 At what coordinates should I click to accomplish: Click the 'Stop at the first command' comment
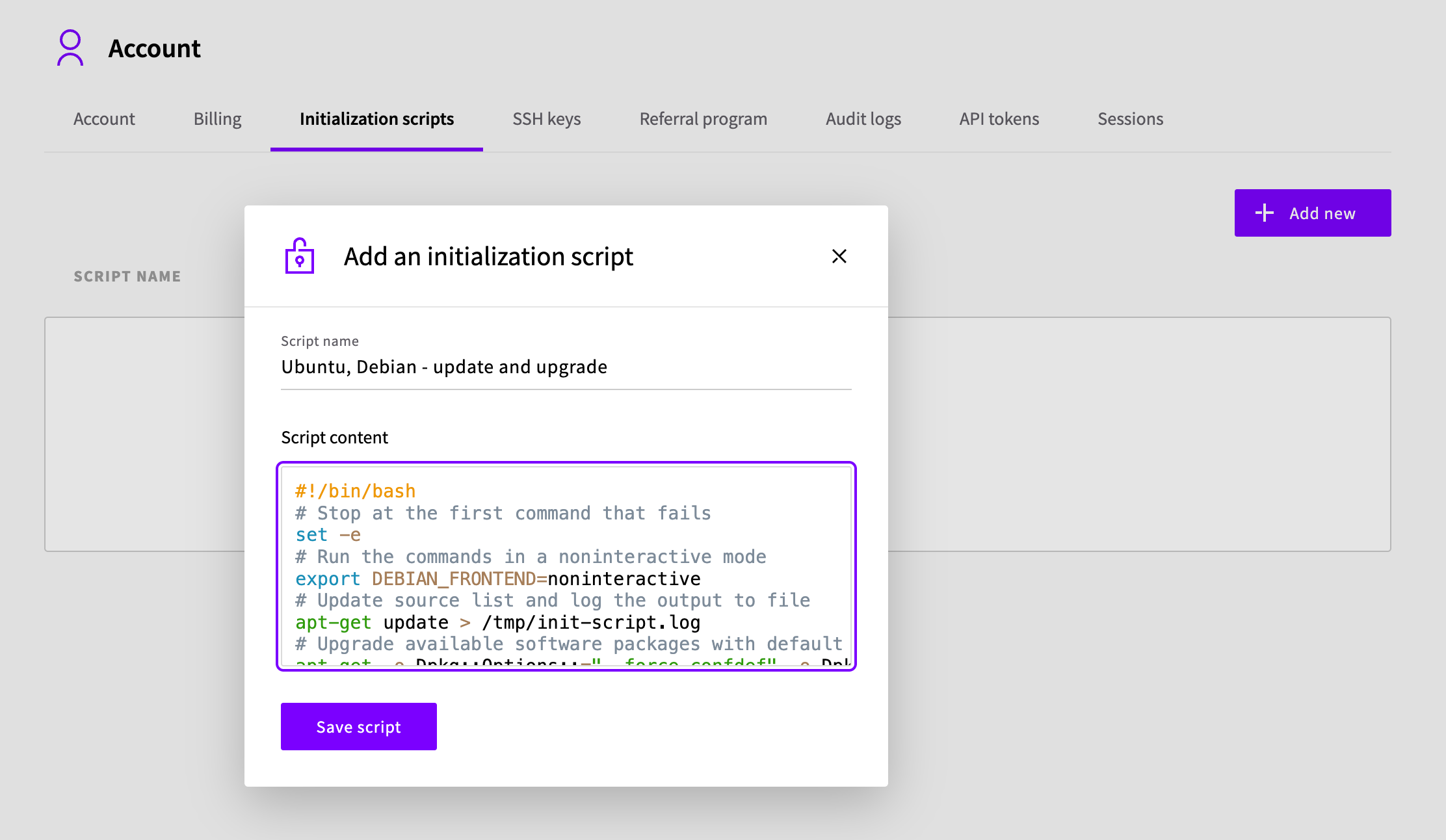(x=503, y=513)
